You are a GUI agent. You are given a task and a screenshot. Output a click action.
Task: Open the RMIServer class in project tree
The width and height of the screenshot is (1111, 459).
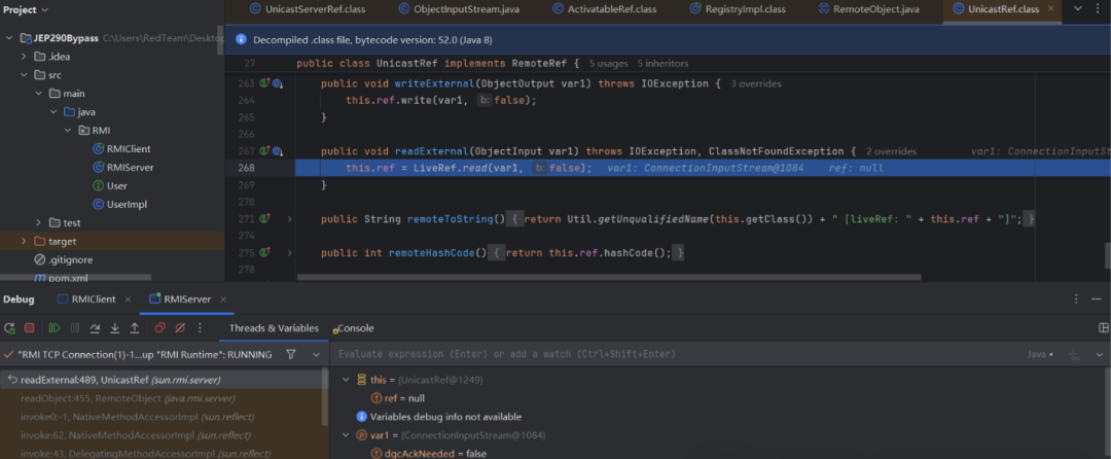pos(123,167)
